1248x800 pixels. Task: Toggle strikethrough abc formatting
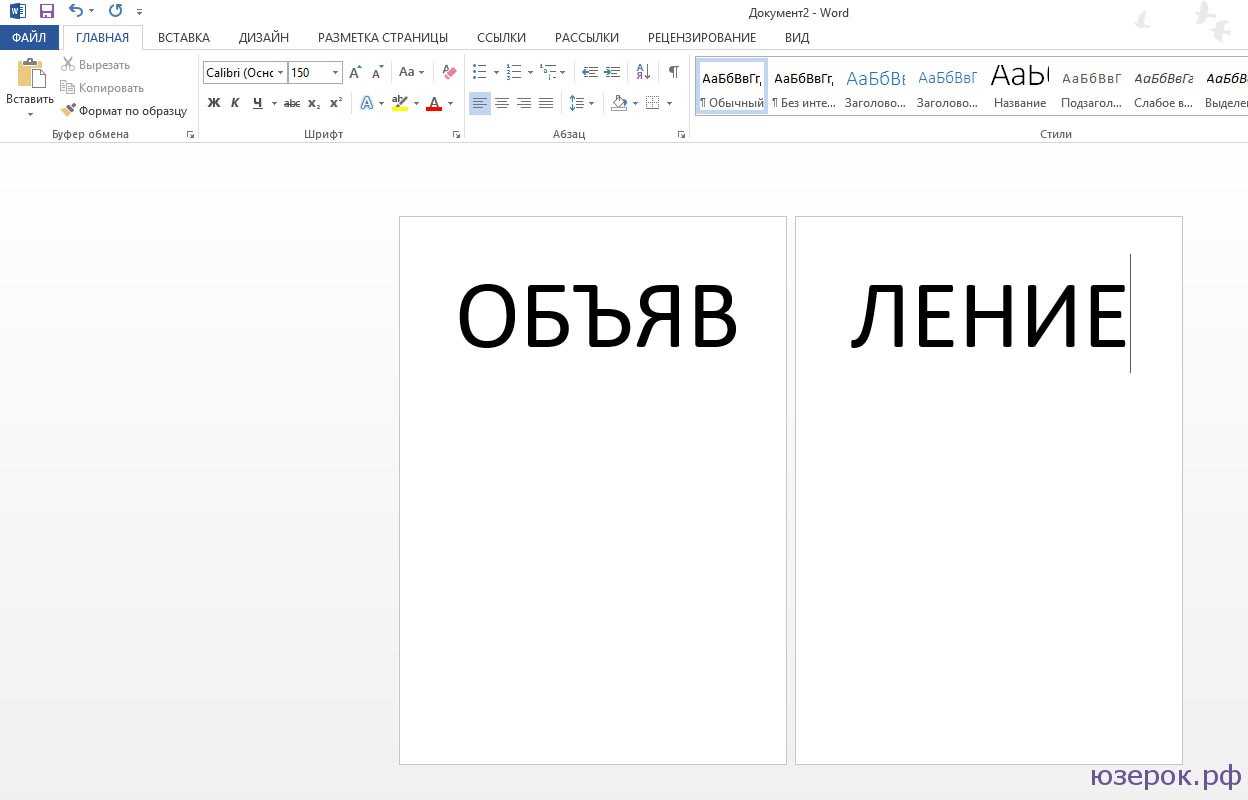click(292, 103)
